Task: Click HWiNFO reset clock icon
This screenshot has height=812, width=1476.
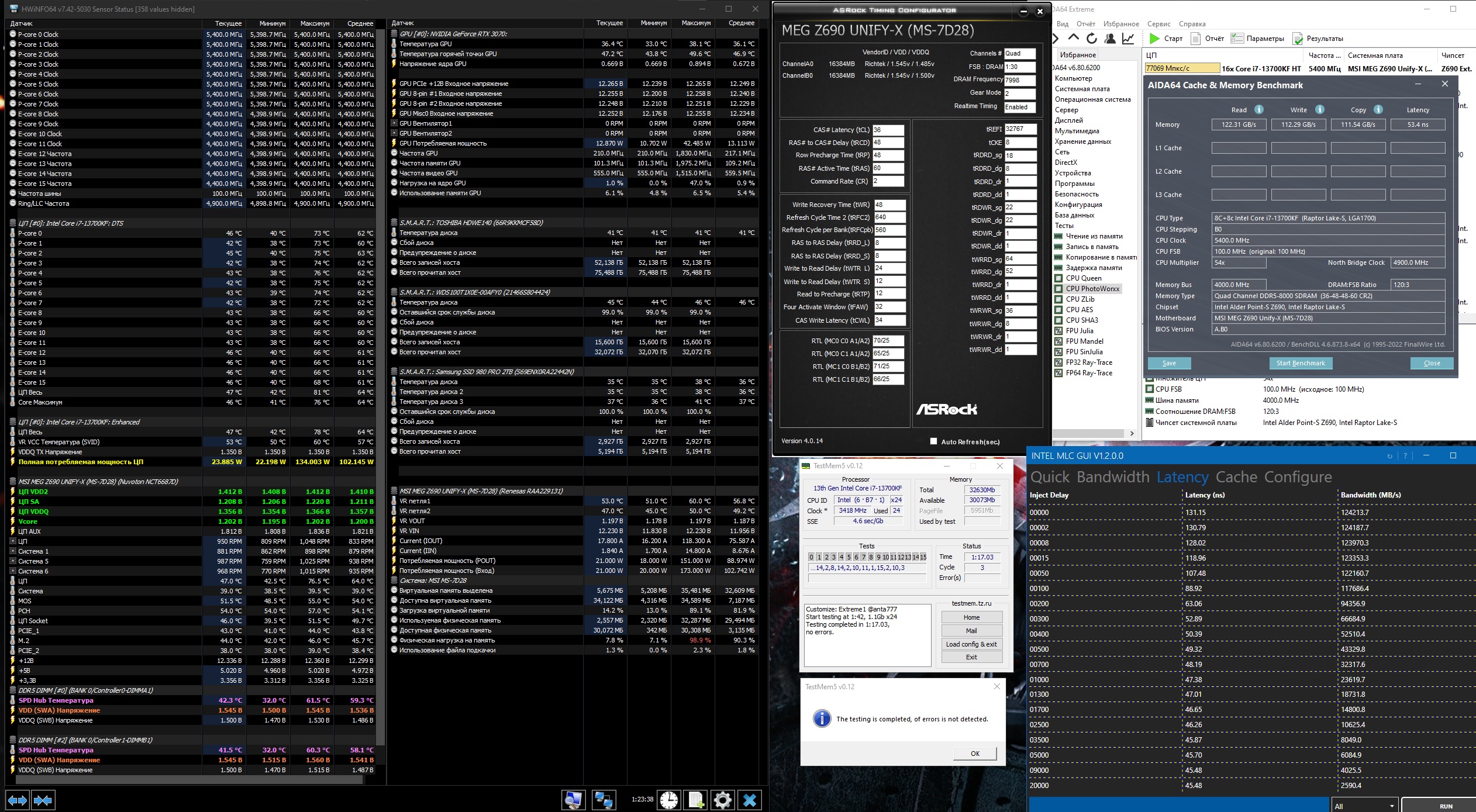Action: pyautogui.click(x=669, y=800)
